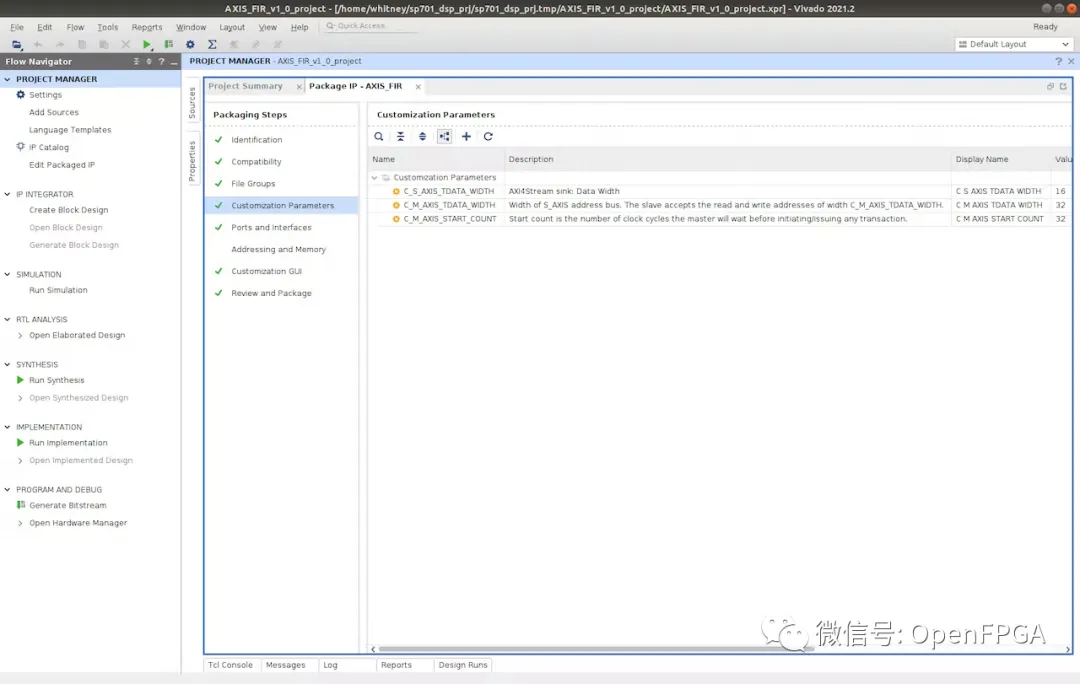Collapse the RTL ANALYSIS section
Image resolution: width=1080 pixels, height=684 pixels.
(8, 320)
